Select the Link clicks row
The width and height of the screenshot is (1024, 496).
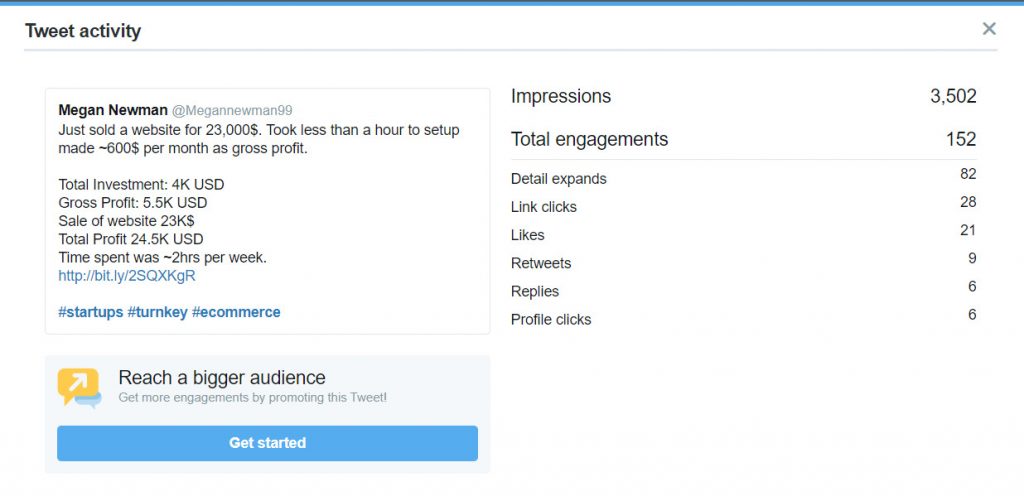[x=744, y=206]
